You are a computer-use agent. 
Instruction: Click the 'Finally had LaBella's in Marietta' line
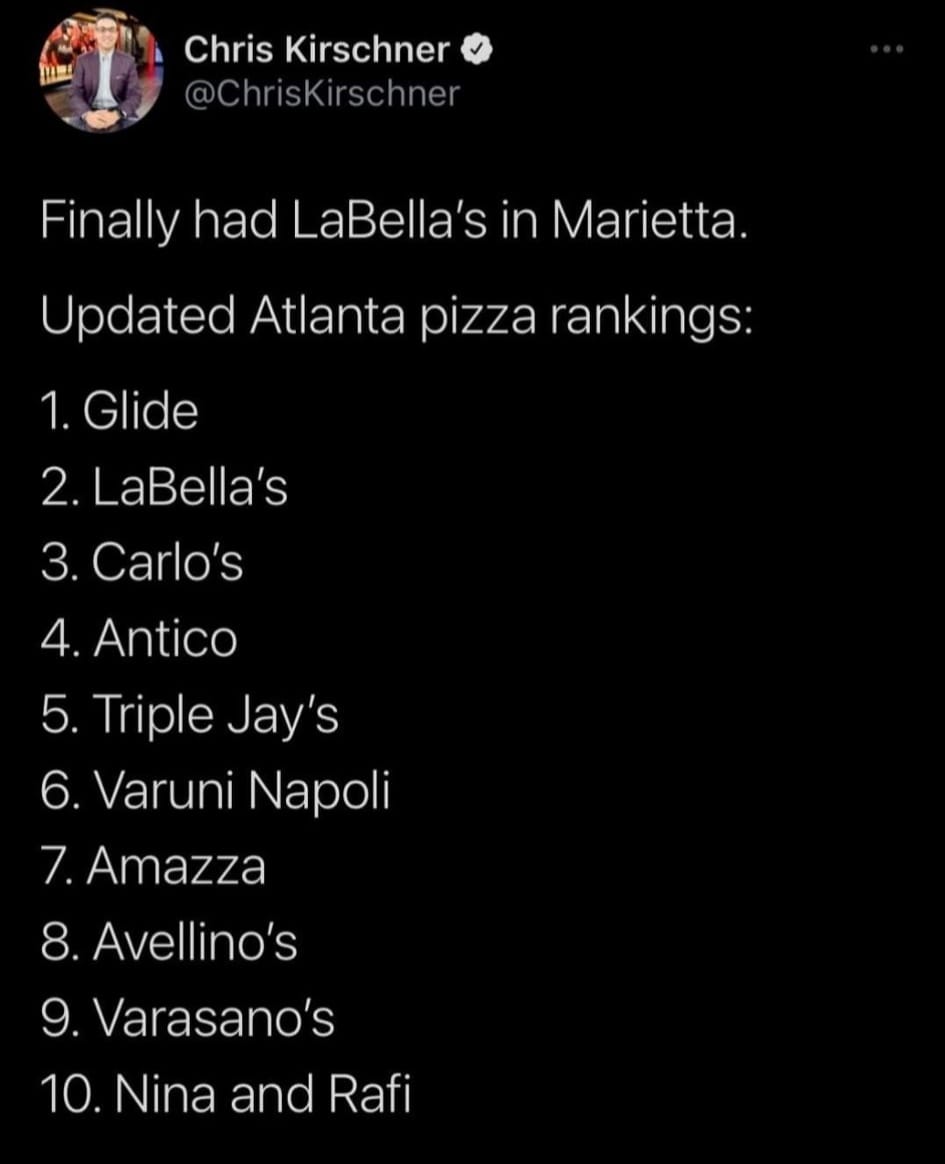(x=393, y=221)
